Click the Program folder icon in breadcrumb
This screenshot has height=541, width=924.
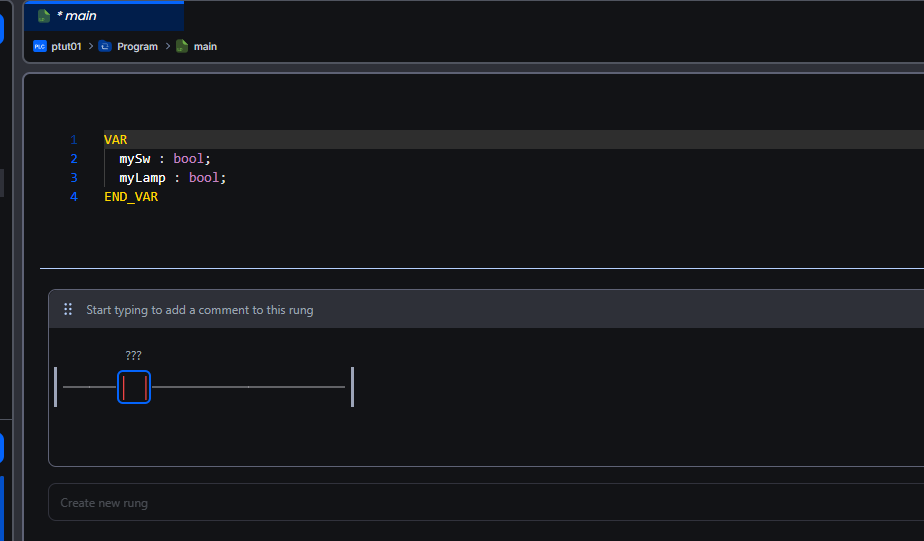pos(105,46)
